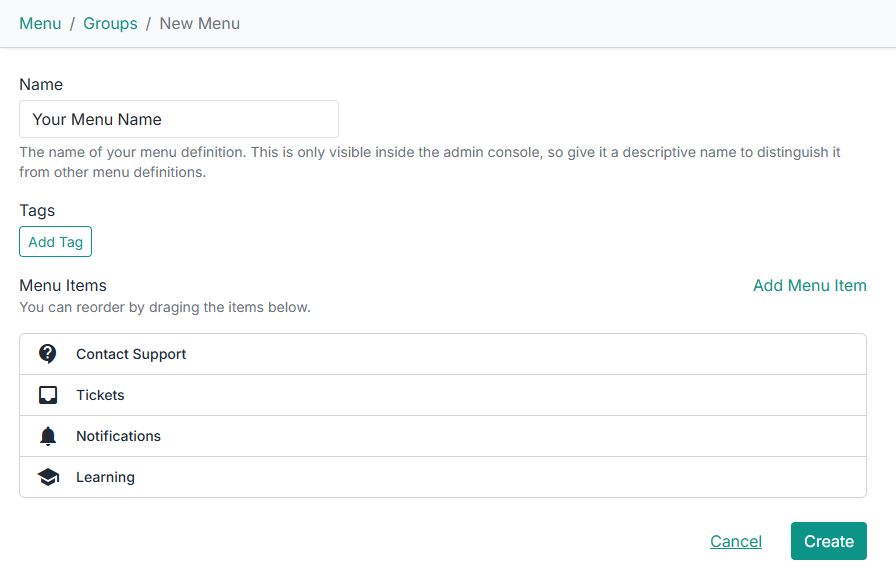Choose the Notifications menu item label

tap(118, 436)
